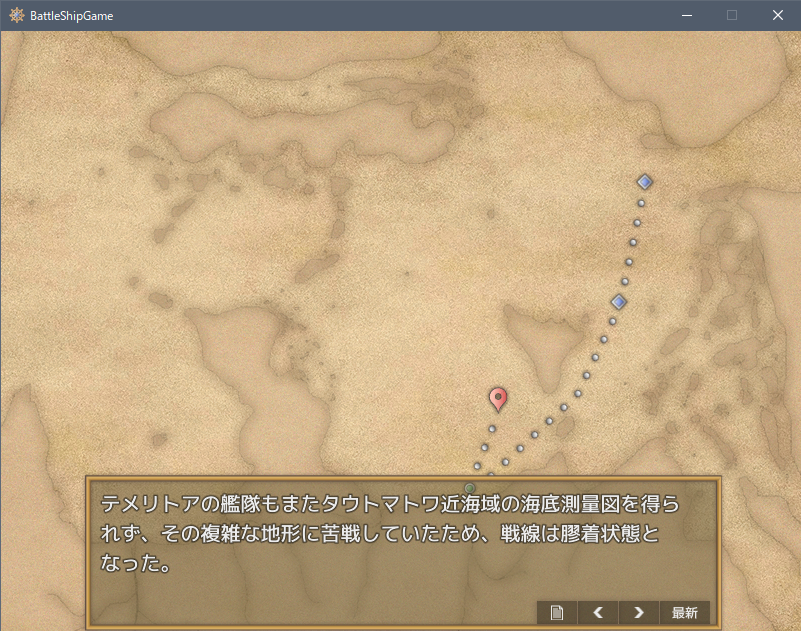Screen dimensions: 801x631
Task: Open the message log document icon
Action: pos(557,612)
